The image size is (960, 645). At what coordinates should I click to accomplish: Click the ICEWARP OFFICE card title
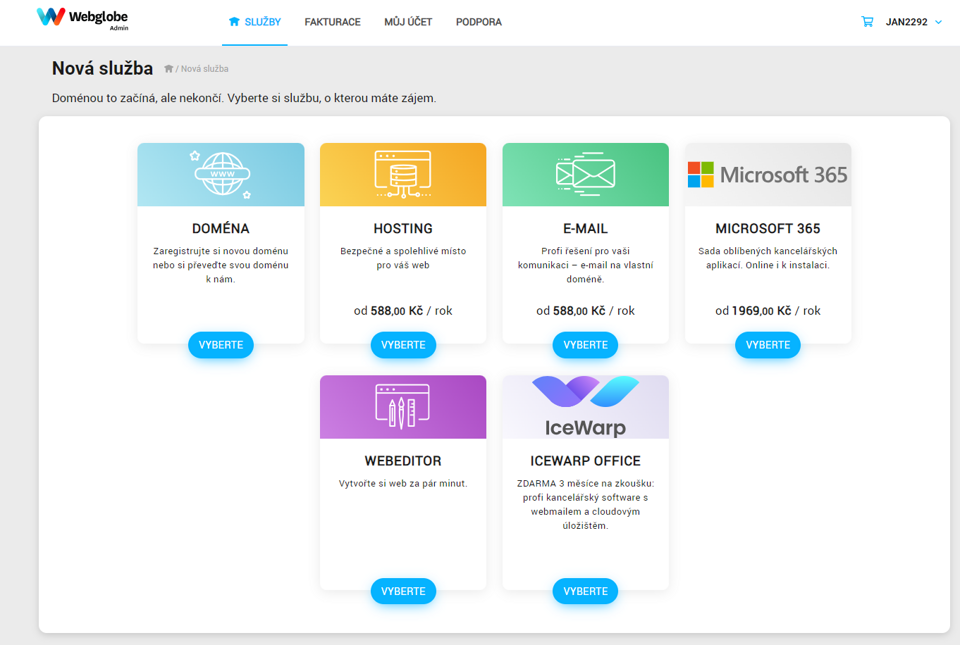(585, 461)
